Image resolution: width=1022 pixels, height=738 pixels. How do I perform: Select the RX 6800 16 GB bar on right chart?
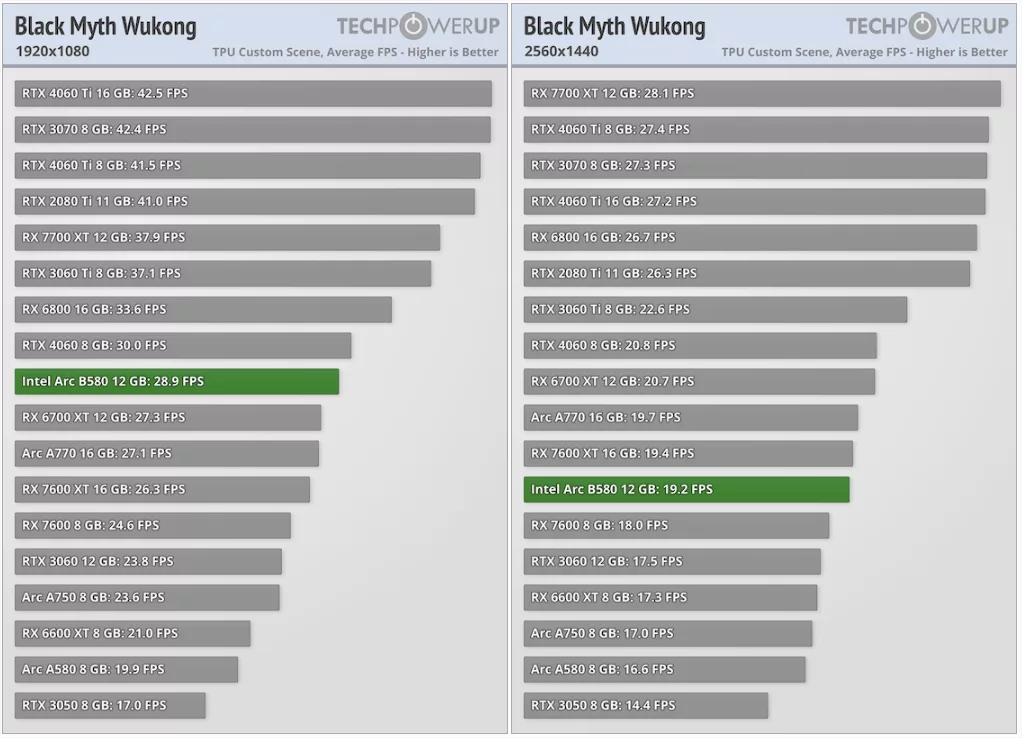tap(750, 237)
